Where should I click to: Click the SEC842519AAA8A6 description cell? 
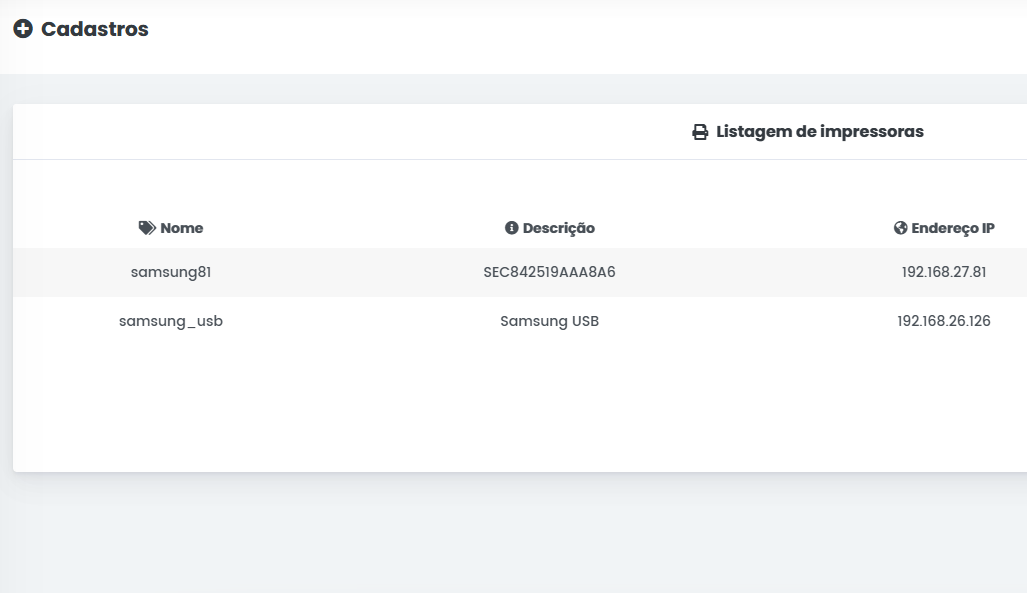pyautogui.click(x=549, y=272)
